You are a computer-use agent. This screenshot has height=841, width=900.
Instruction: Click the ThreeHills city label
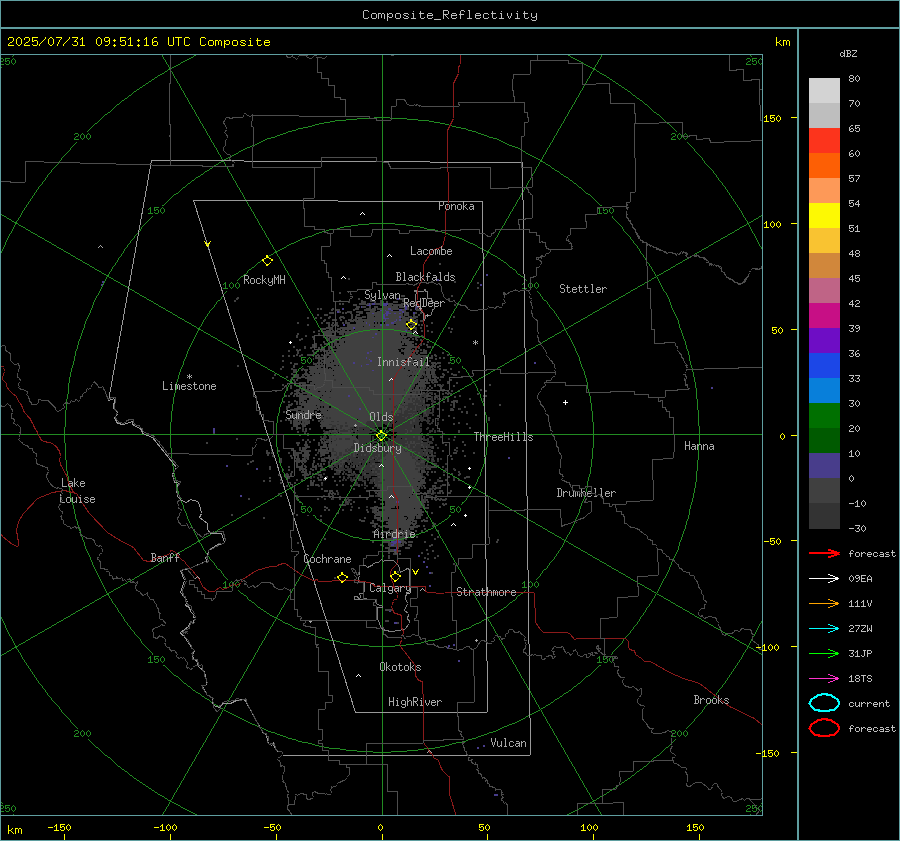pyautogui.click(x=503, y=437)
